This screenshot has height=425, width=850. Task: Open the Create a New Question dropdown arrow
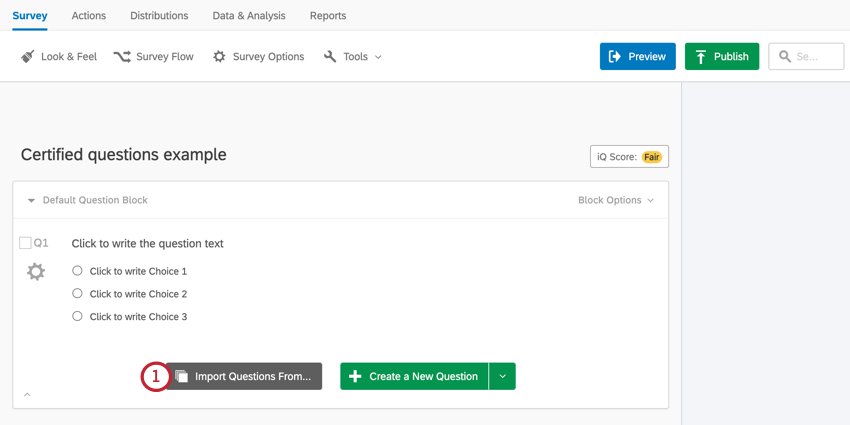502,376
